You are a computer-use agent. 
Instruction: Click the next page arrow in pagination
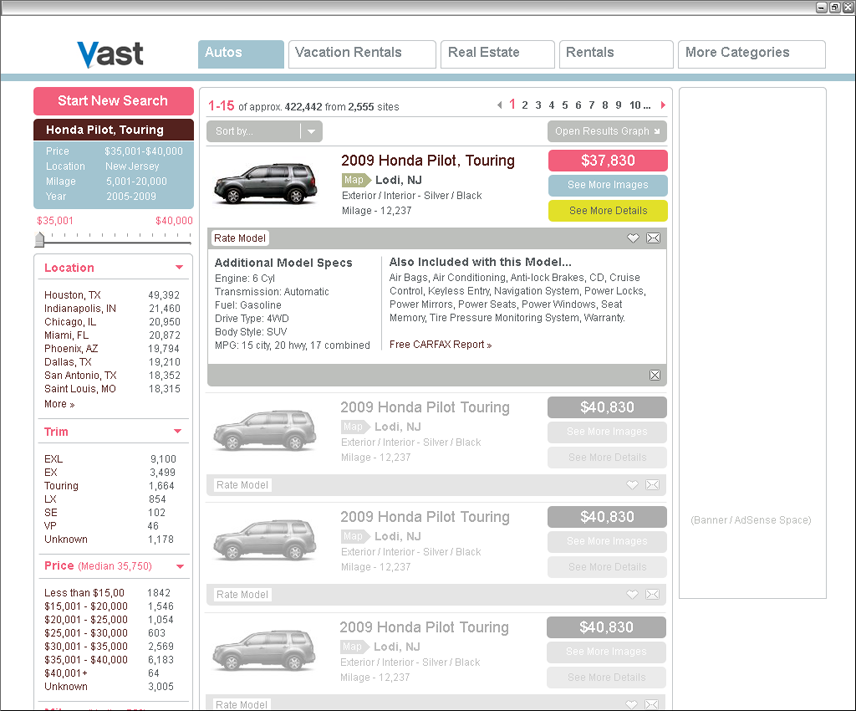[663, 105]
